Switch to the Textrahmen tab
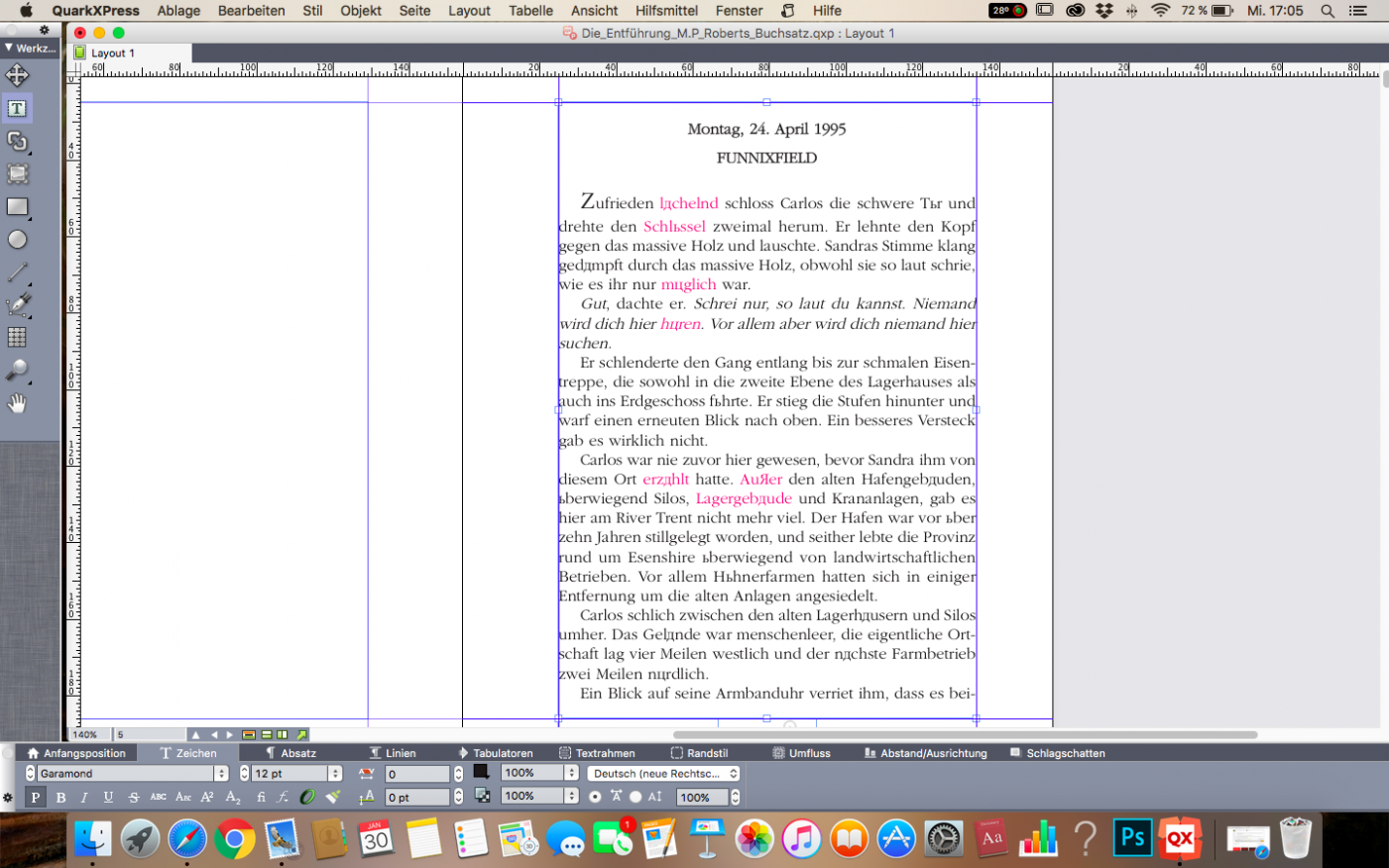The image size is (1389, 868). (597, 753)
